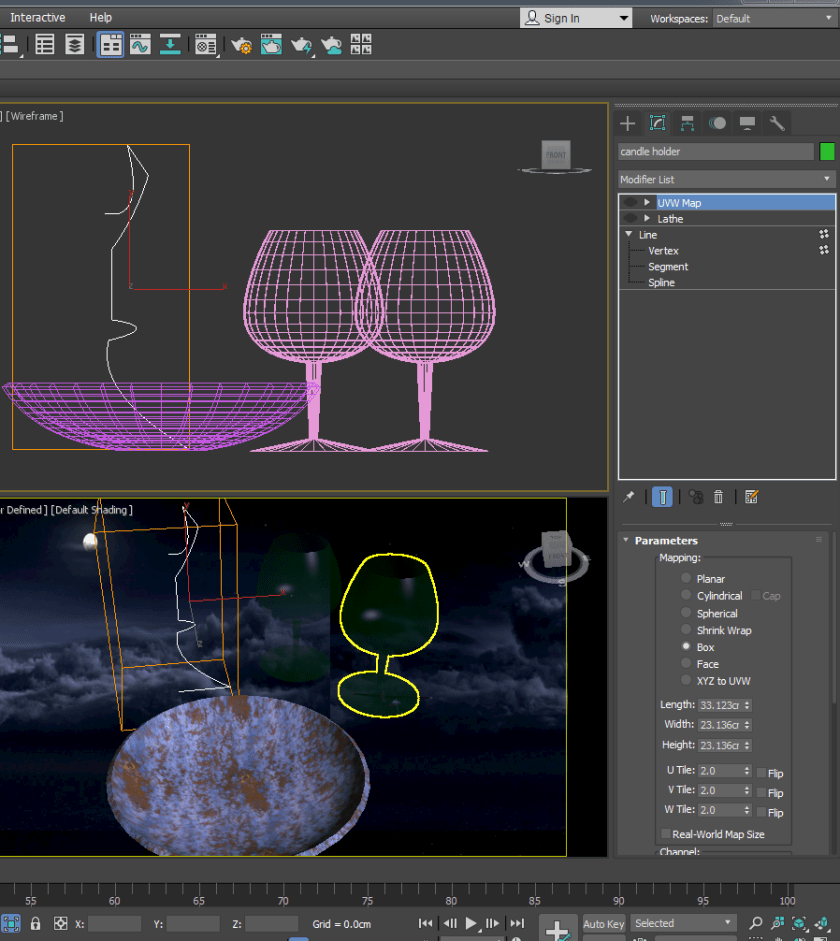Open the Help menu

(x=100, y=18)
